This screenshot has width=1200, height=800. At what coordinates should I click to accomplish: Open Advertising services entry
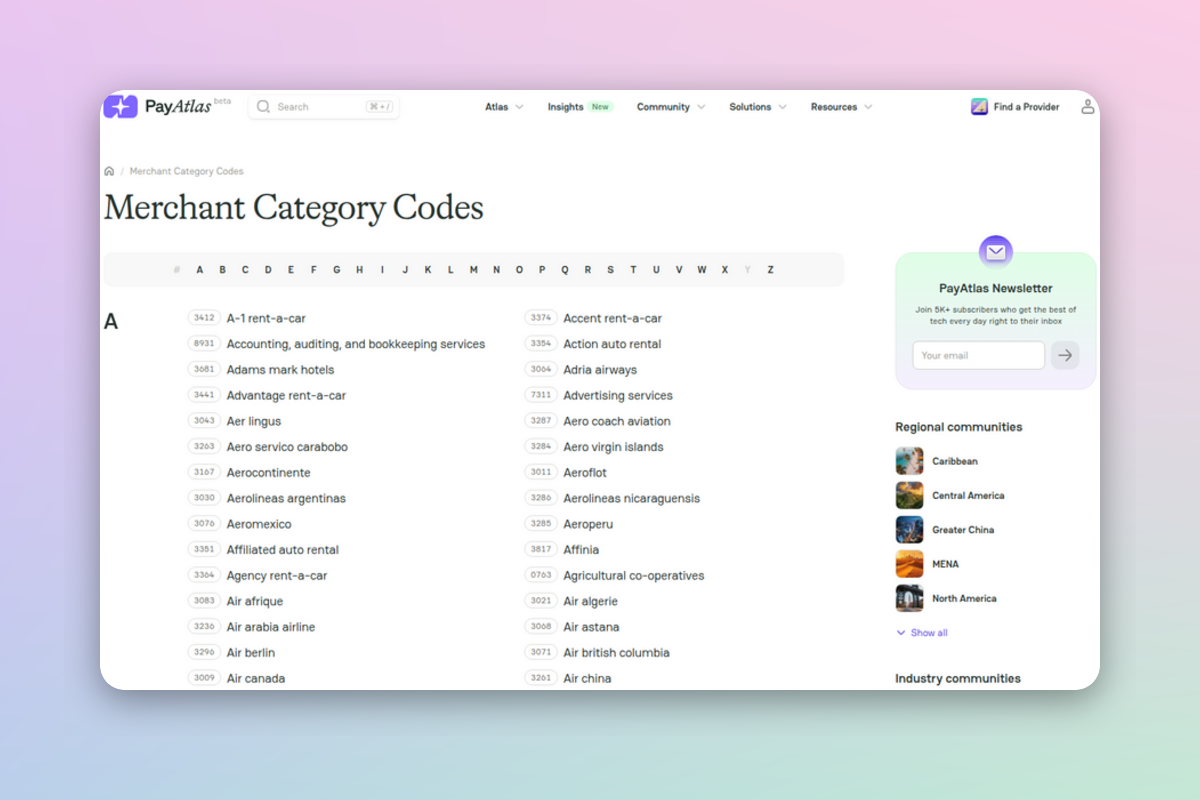pos(618,396)
